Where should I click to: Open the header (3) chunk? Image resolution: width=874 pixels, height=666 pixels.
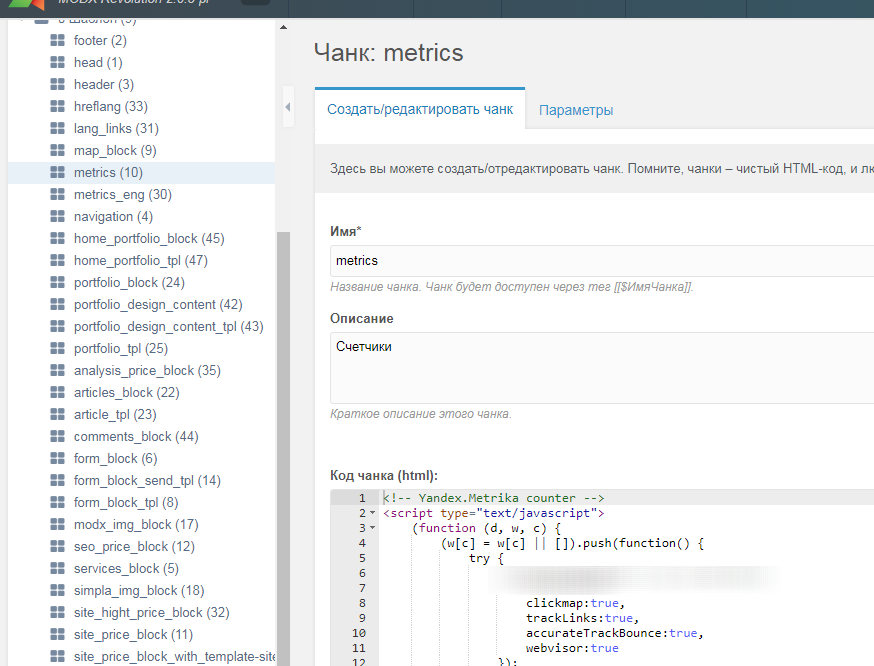[104, 85]
